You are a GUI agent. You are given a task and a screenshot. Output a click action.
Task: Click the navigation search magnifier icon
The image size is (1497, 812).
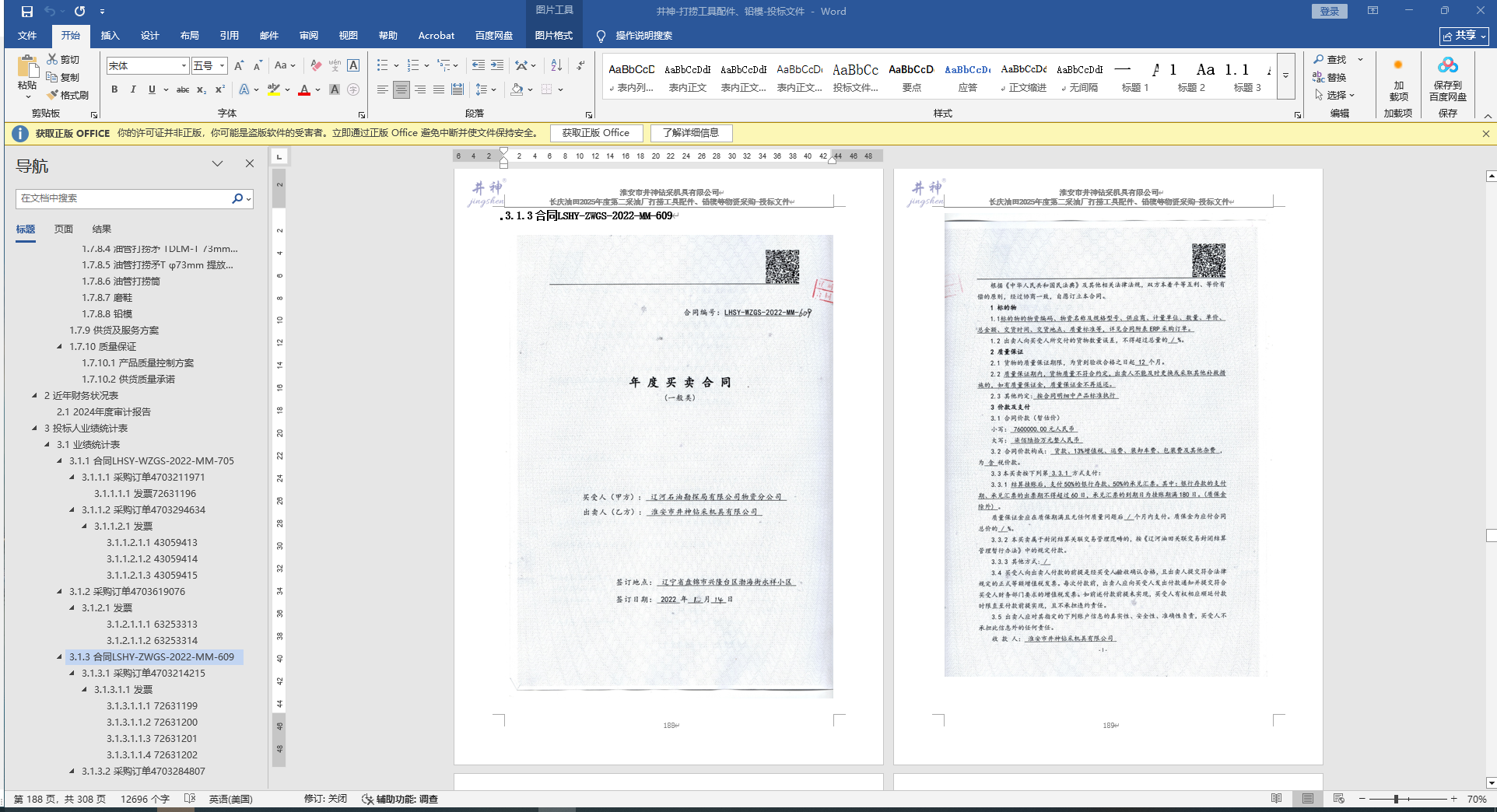coord(237,198)
